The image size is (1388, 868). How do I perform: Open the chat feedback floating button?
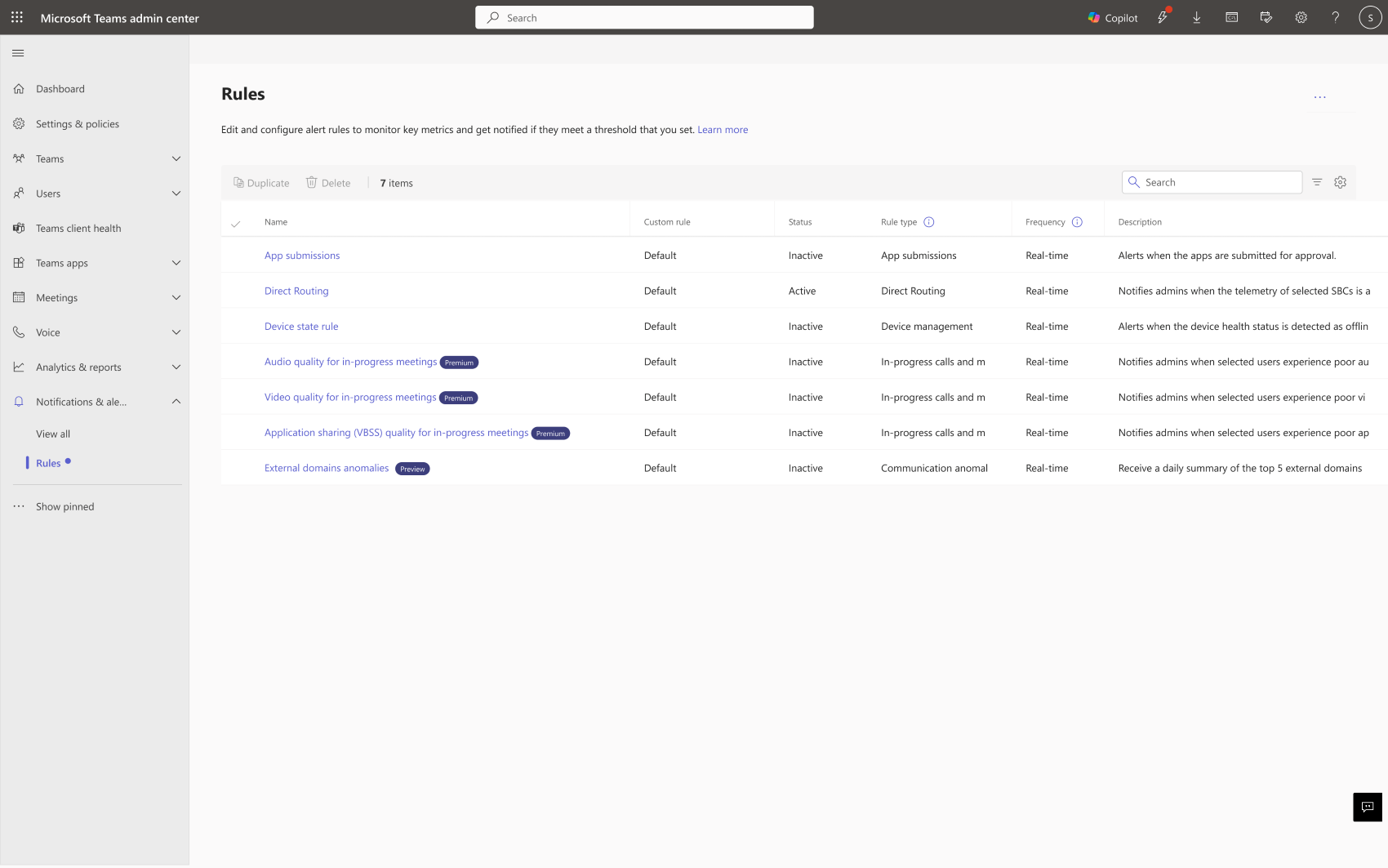(x=1368, y=807)
